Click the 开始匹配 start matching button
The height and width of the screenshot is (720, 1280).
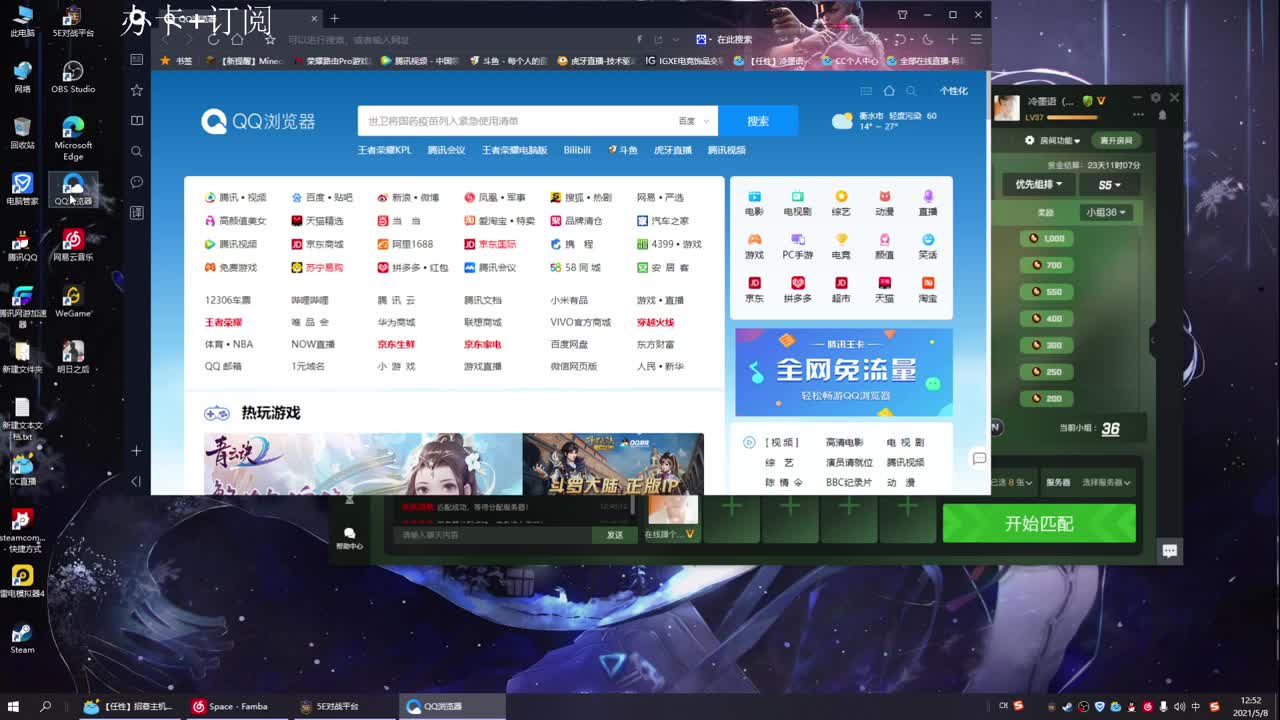click(x=1039, y=523)
